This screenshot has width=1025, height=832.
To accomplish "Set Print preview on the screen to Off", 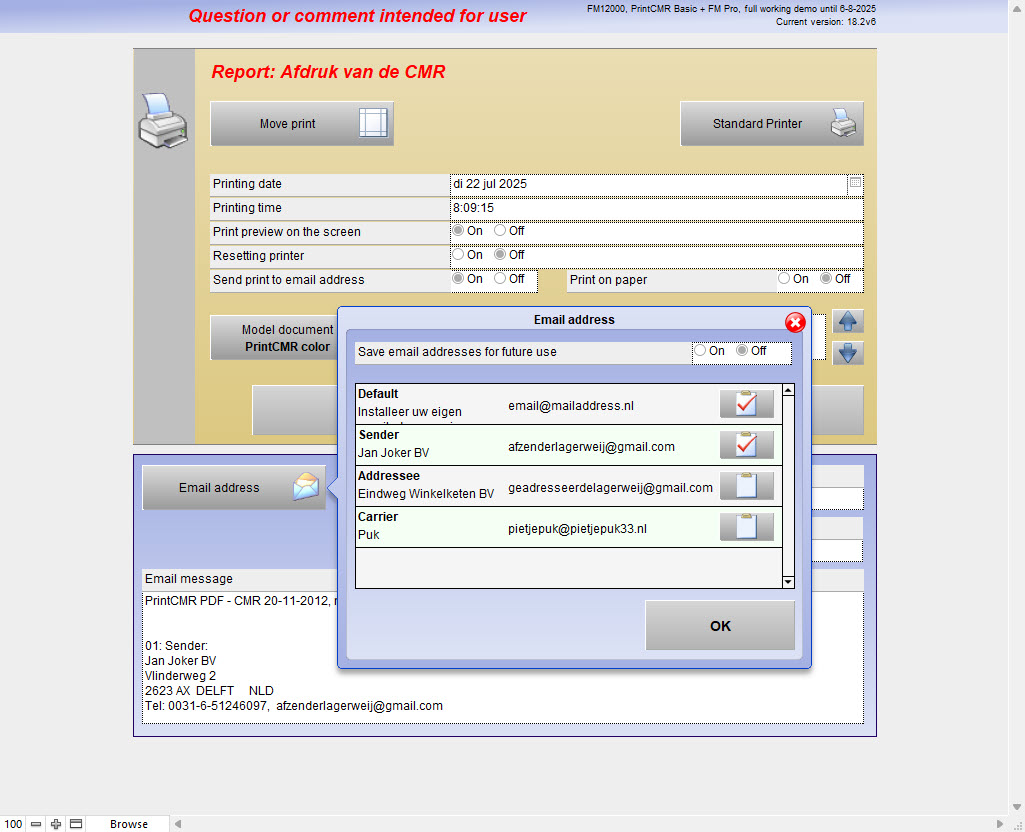I will click(501, 231).
